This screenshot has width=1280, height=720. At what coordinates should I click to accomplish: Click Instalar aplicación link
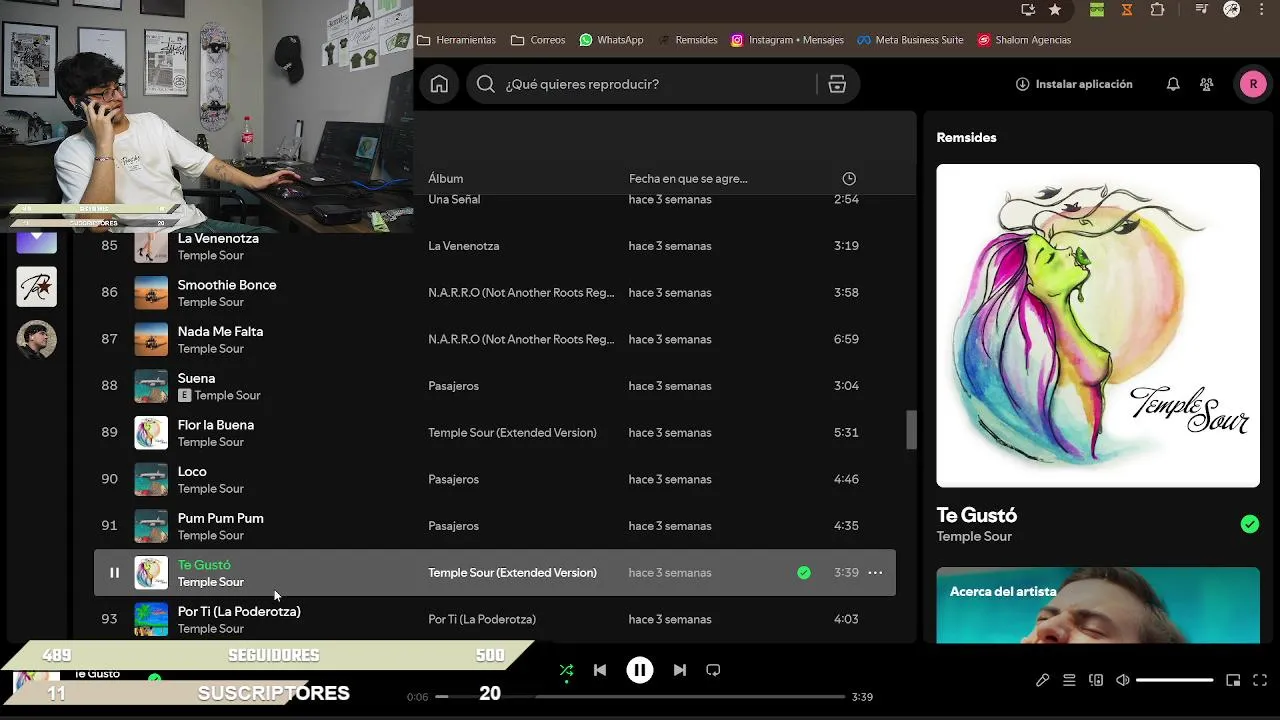point(1074,84)
